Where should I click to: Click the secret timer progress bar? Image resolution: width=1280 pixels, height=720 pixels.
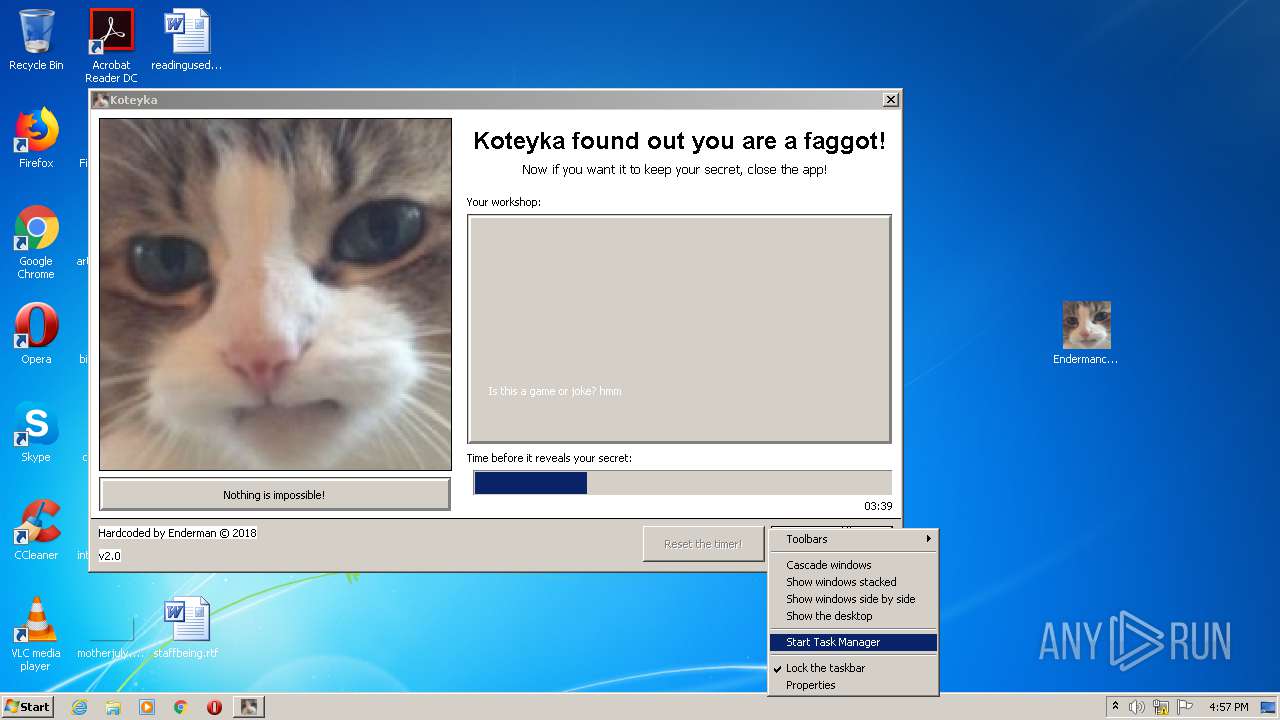(x=682, y=483)
